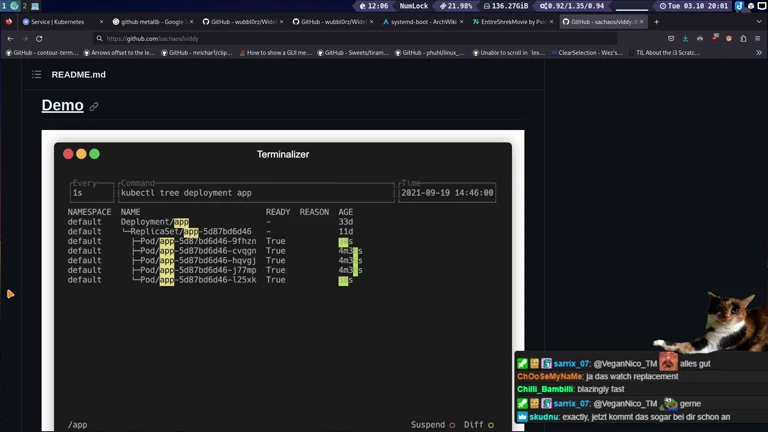Click the Pocket save icon in toolbar
Image resolution: width=768 pixels, height=432 pixels.
coord(671,38)
